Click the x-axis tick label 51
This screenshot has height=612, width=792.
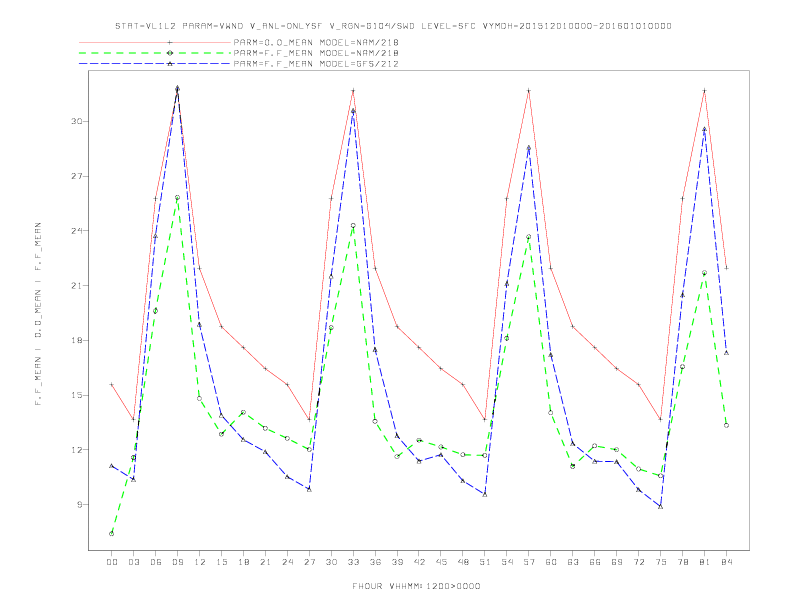485,562
